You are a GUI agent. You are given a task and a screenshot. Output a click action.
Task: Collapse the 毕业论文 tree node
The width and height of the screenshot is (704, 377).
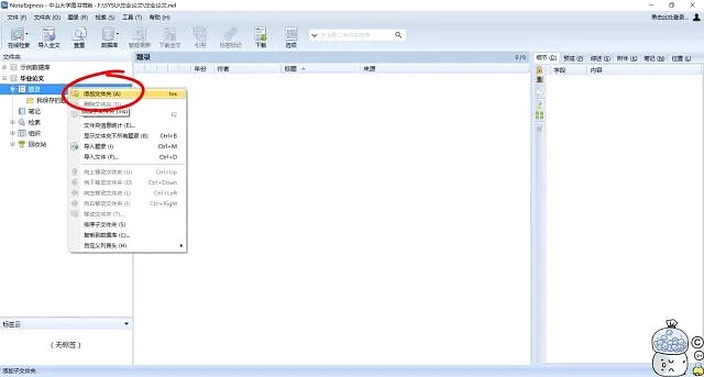4,78
